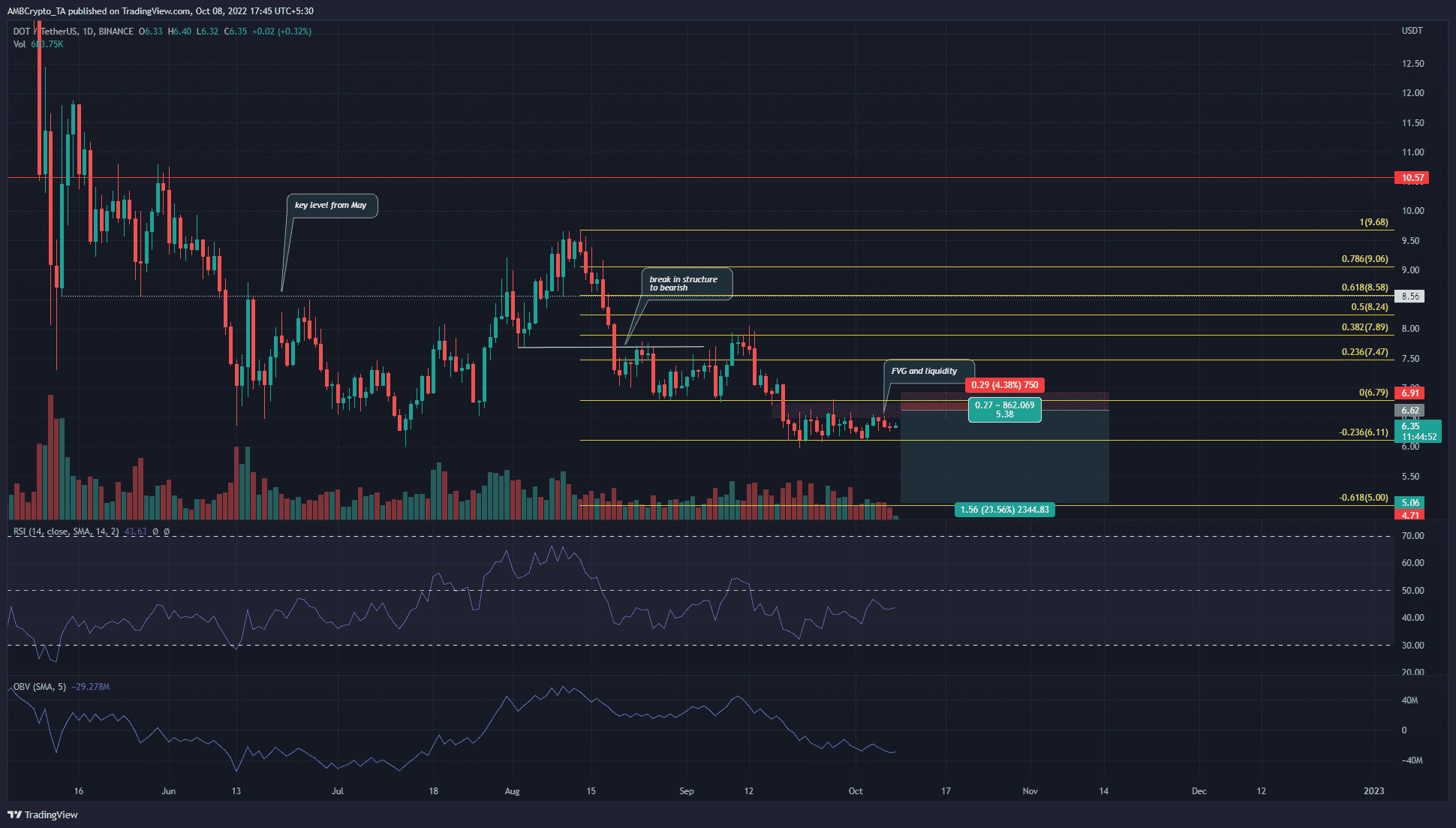Click the red 4.71 price label

coord(1409,515)
